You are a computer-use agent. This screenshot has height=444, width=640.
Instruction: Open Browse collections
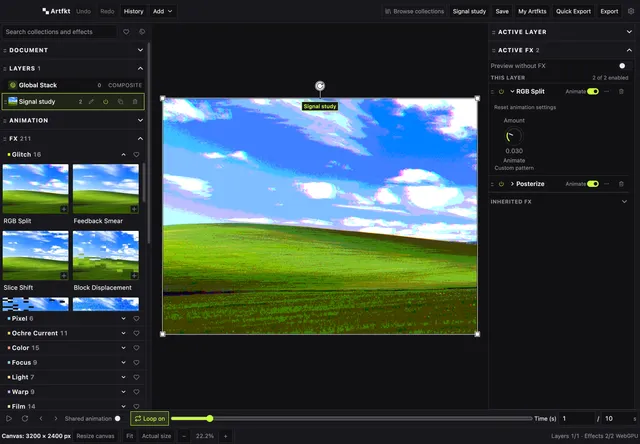414,11
